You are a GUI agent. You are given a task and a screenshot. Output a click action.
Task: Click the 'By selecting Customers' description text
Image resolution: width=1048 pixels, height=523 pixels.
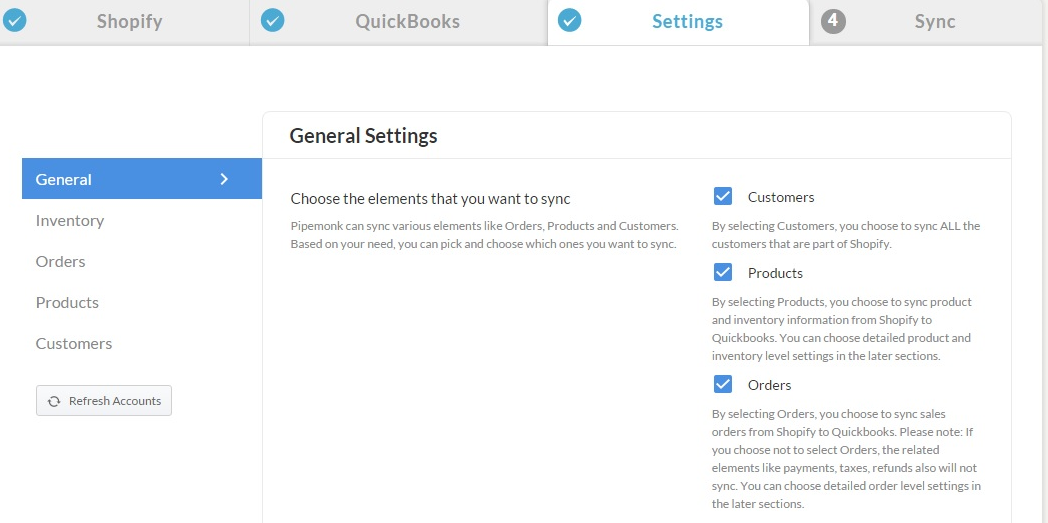pos(845,235)
